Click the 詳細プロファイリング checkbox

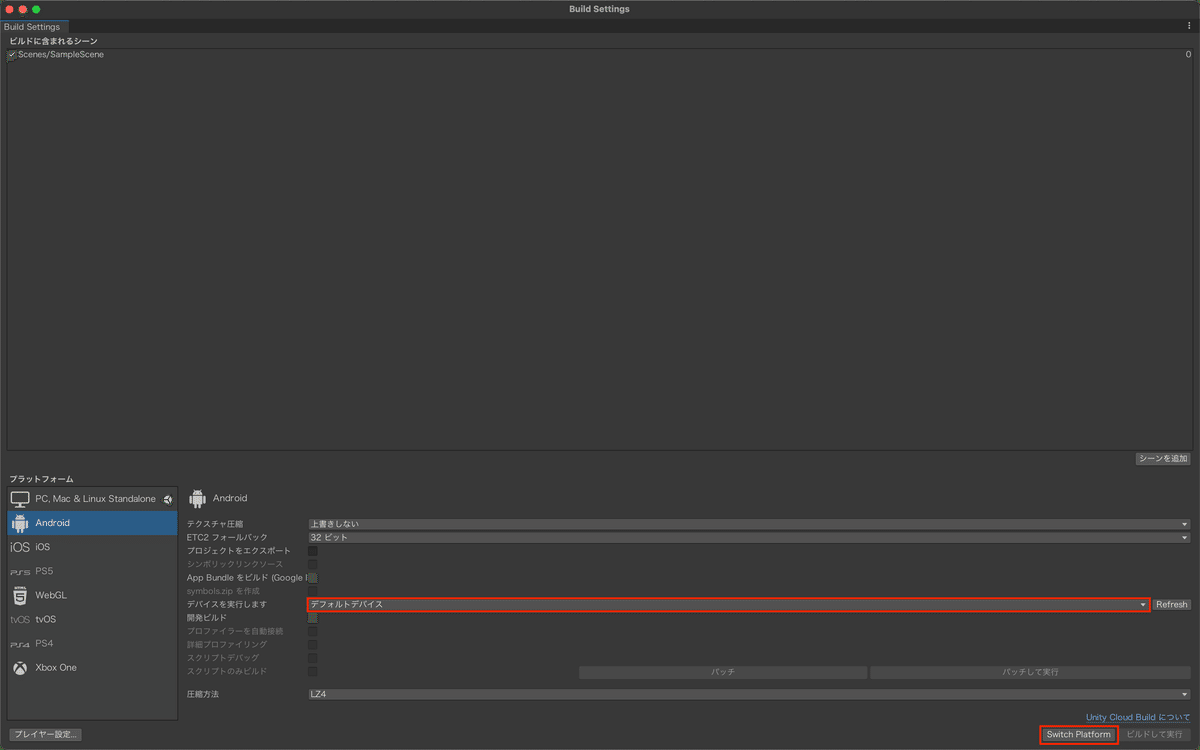pyautogui.click(x=313, y=645)
